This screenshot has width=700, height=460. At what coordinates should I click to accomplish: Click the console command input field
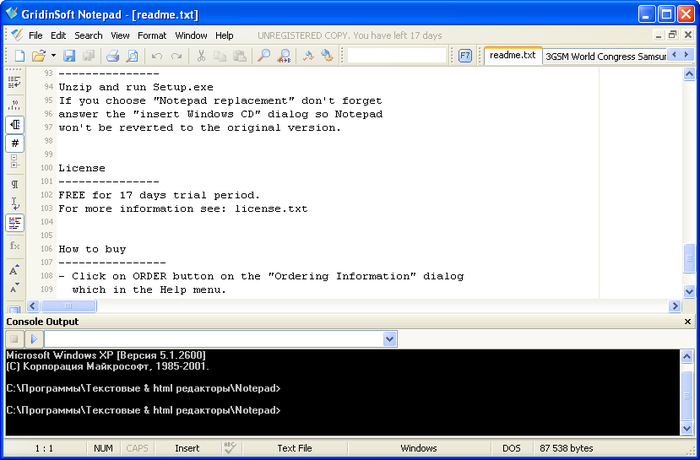(213, 339)
